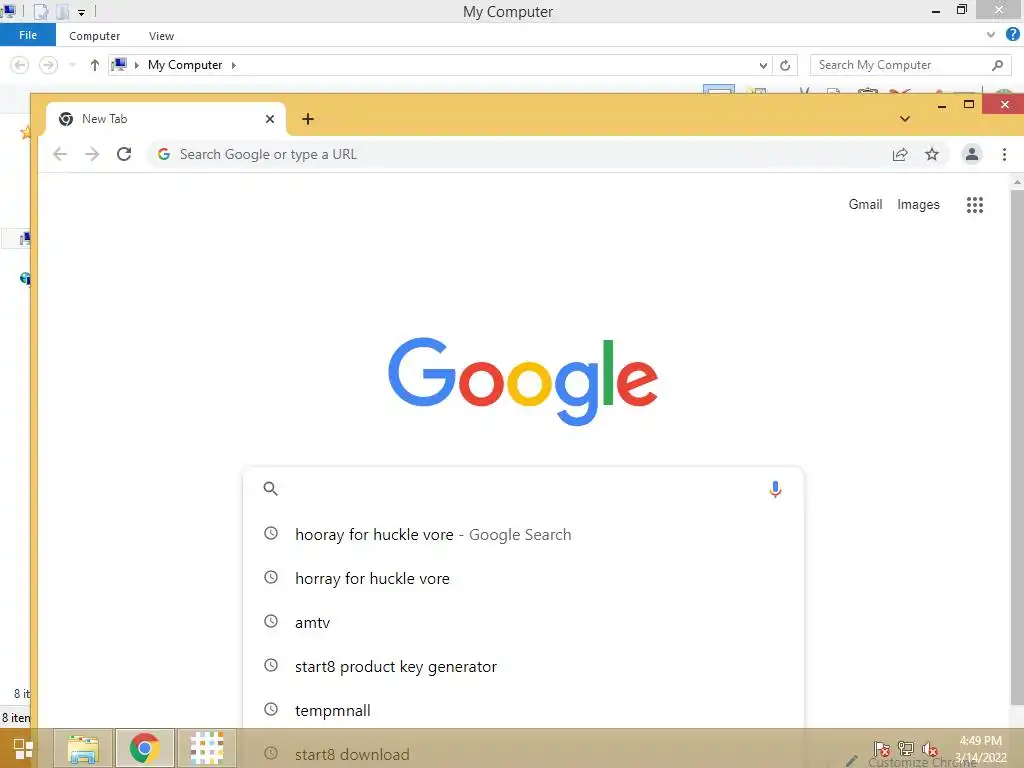Click the magnifier icon in the Google search box

(x=270, y=488)
